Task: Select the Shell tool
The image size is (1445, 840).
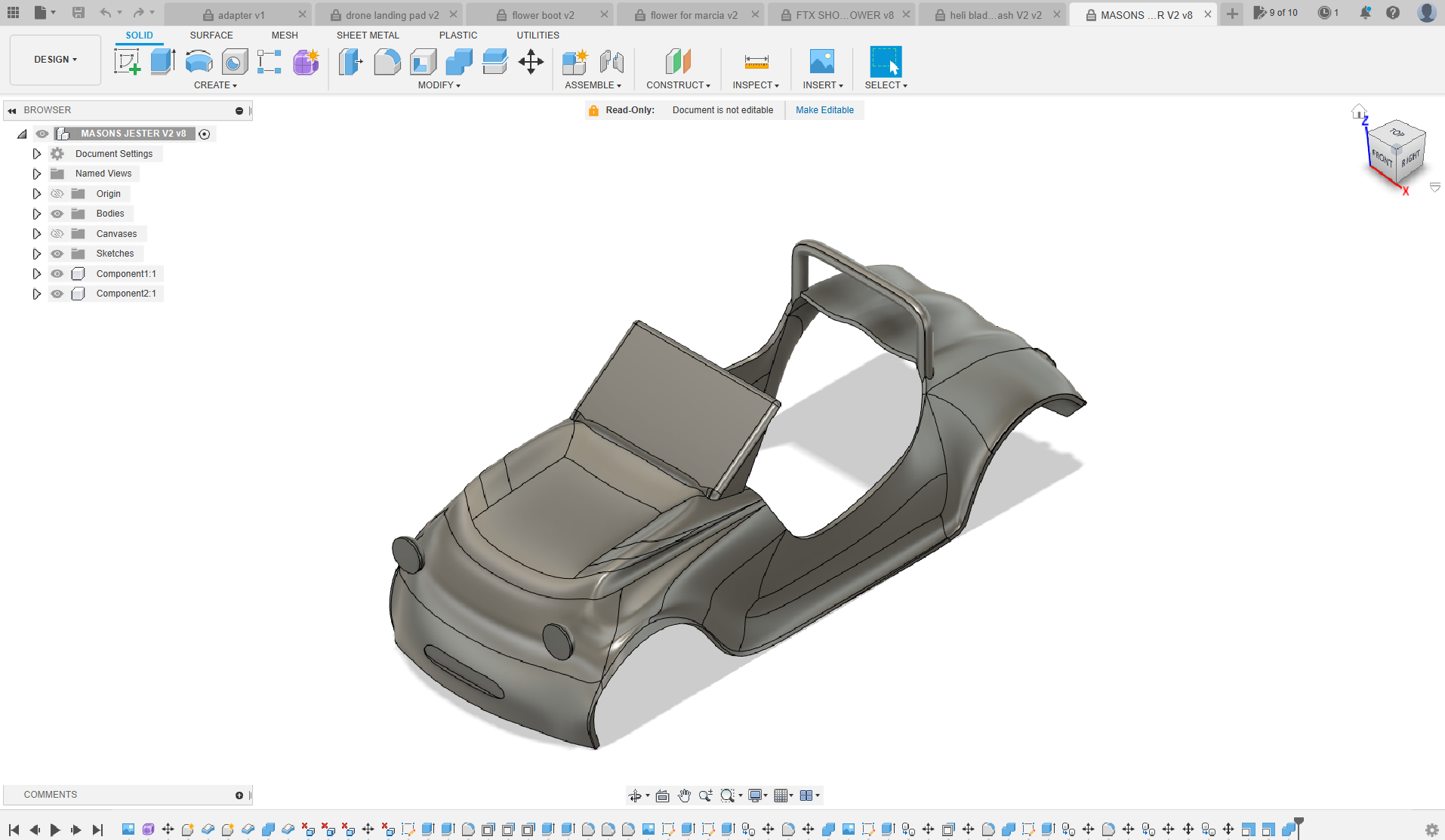Action: (x=423, y=62)
